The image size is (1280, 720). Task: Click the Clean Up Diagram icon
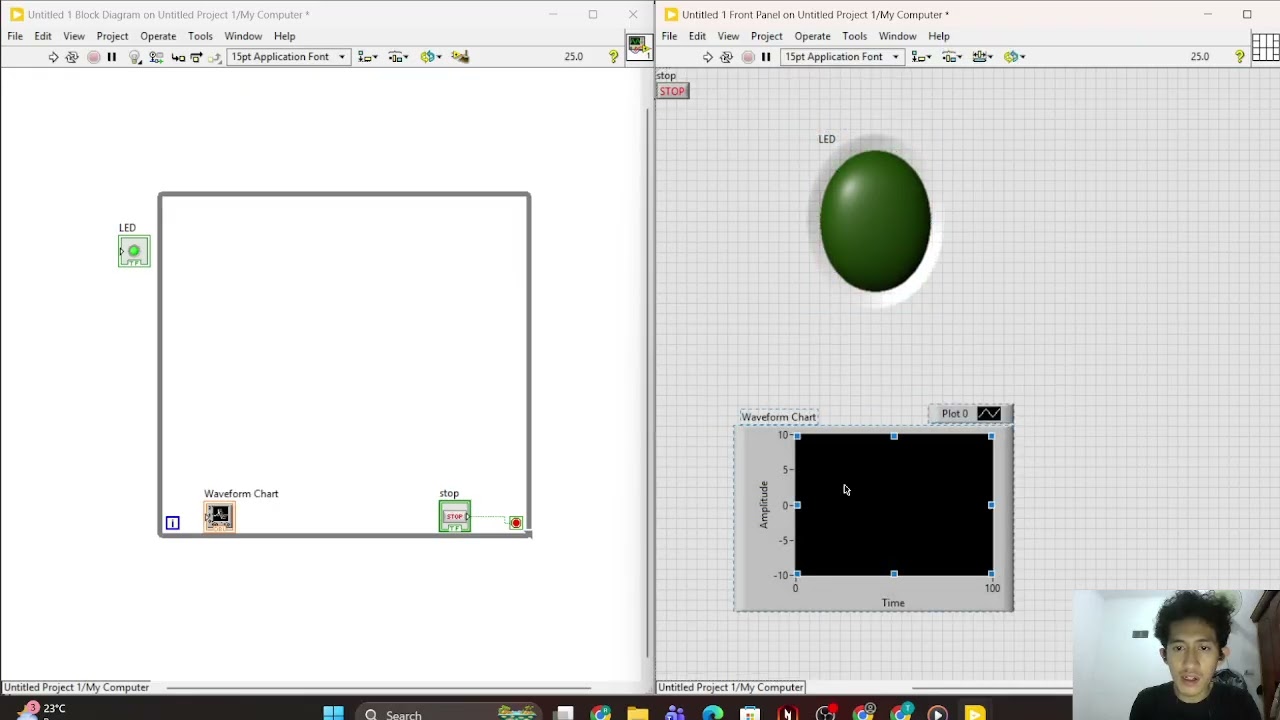click(x=460, y=57)
